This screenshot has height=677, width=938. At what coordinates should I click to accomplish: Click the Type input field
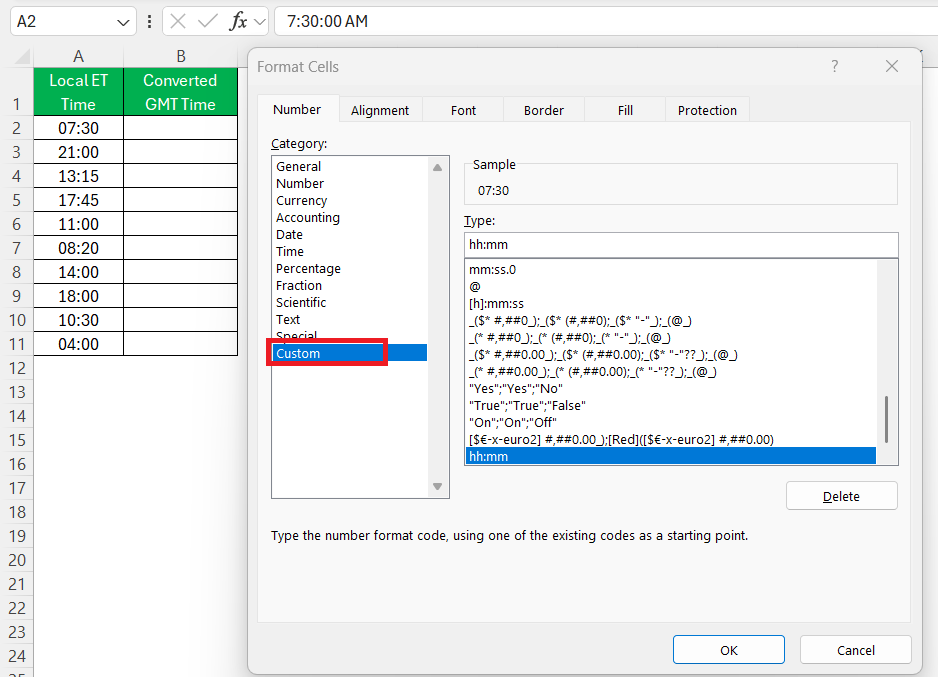(681, 245)
